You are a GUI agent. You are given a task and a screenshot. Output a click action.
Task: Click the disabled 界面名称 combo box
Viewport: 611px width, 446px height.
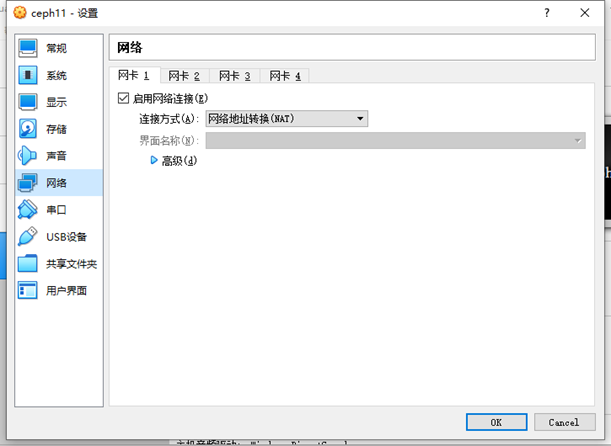(396, 140)
